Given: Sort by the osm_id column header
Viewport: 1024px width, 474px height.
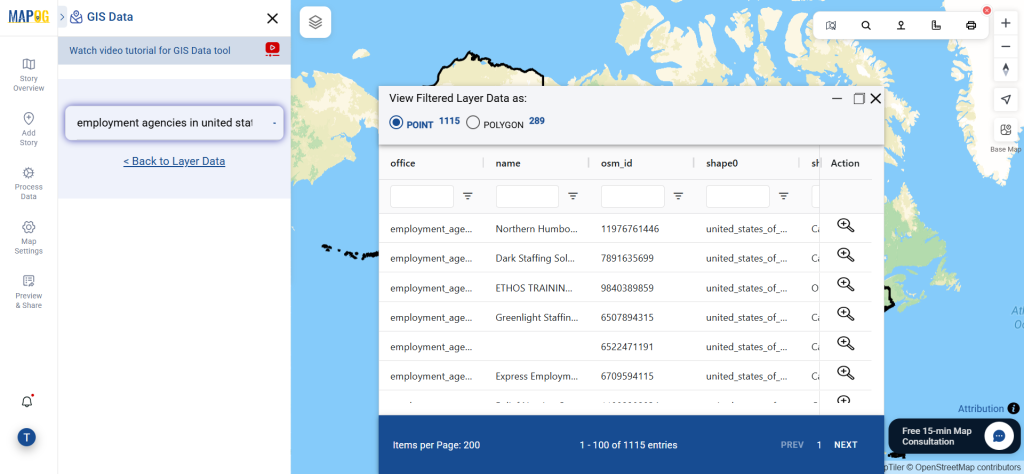Looking at the screenshot, I should 617,163.
